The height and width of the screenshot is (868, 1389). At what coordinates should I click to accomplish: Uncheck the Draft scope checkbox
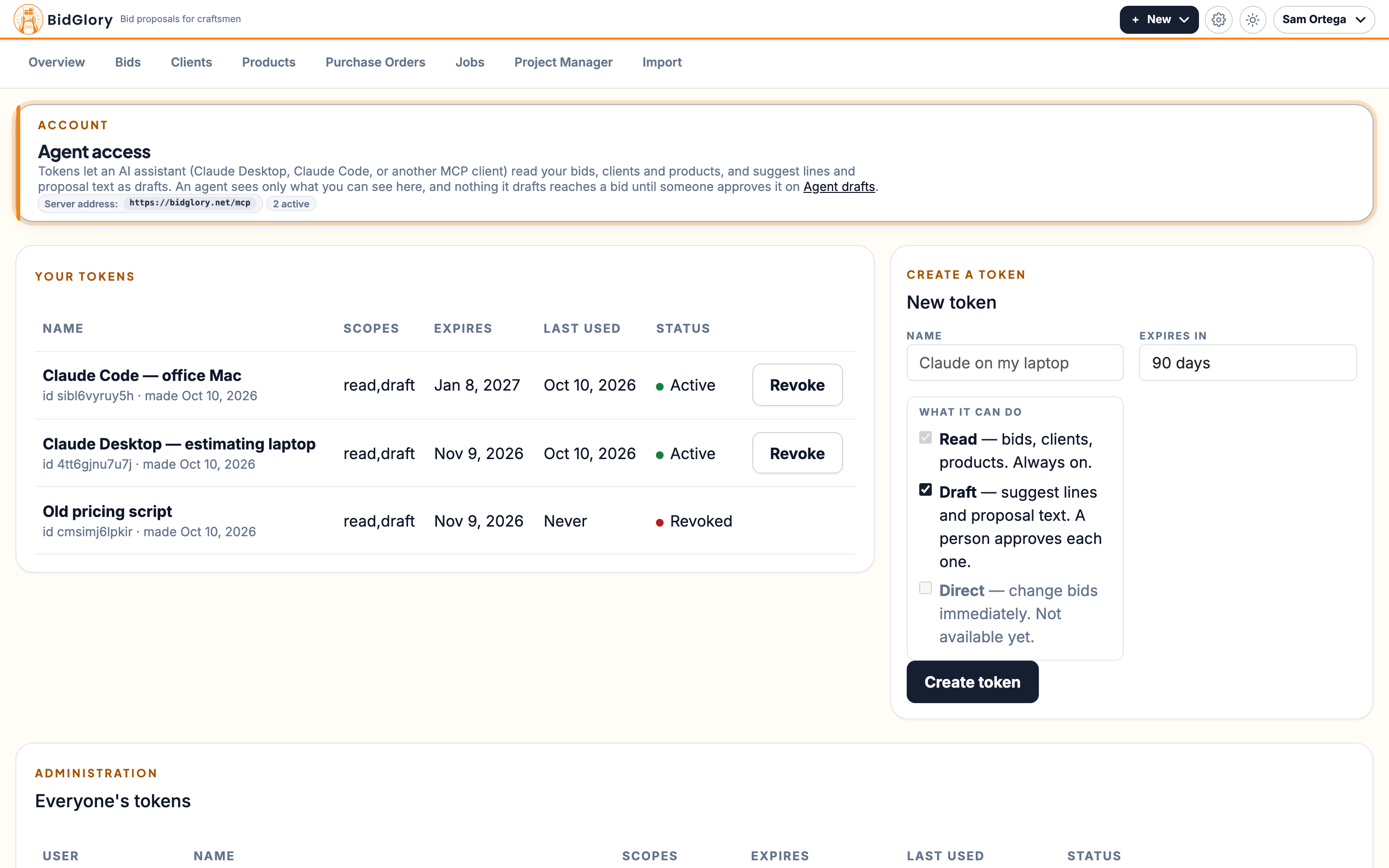(925, 489)
